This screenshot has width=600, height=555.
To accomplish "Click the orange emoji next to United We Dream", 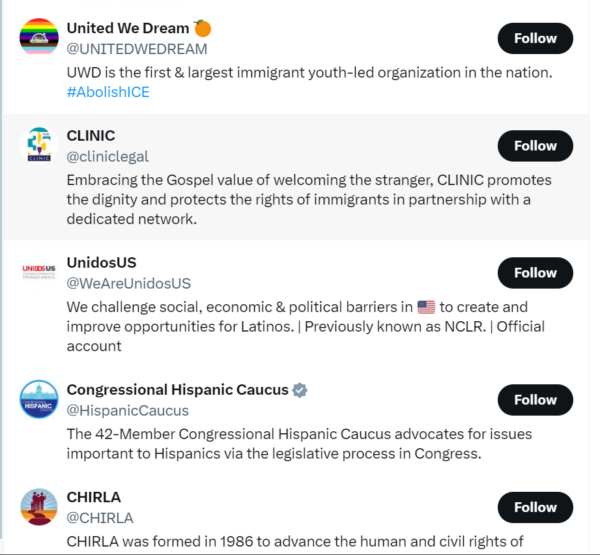I will point(202,28).
